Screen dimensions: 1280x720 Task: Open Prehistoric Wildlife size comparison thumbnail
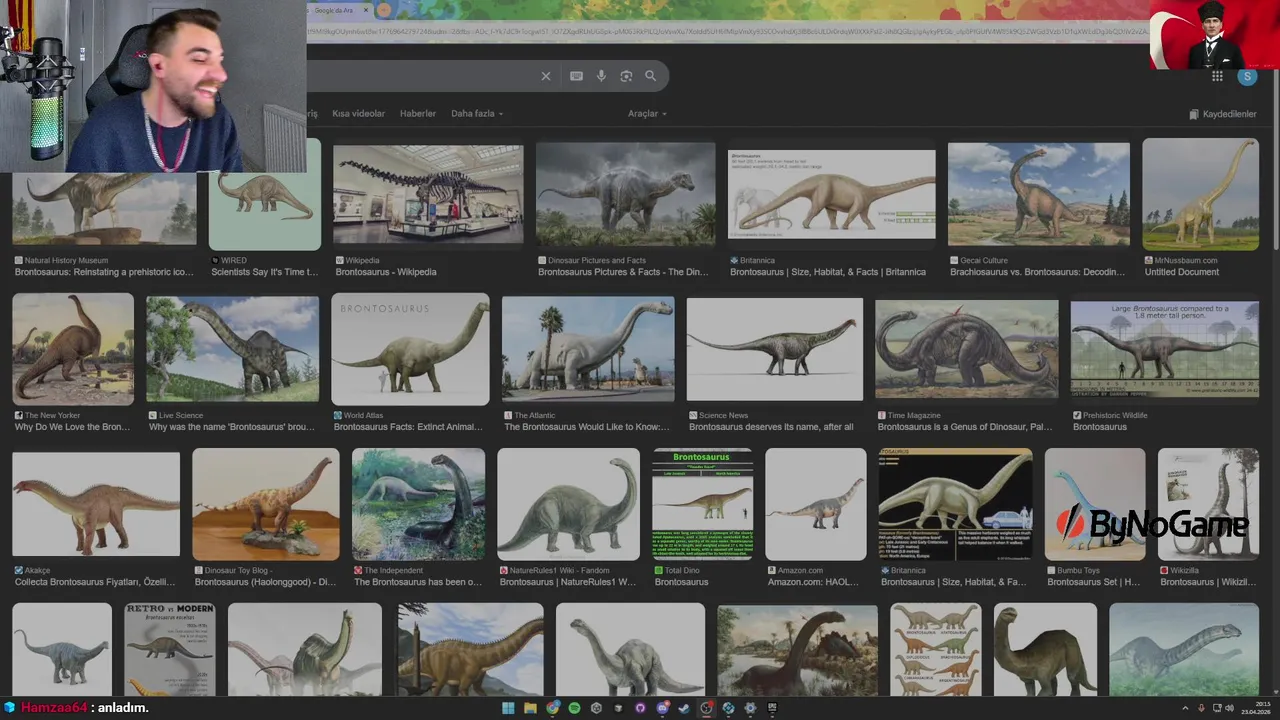[x=1165, y=349]
